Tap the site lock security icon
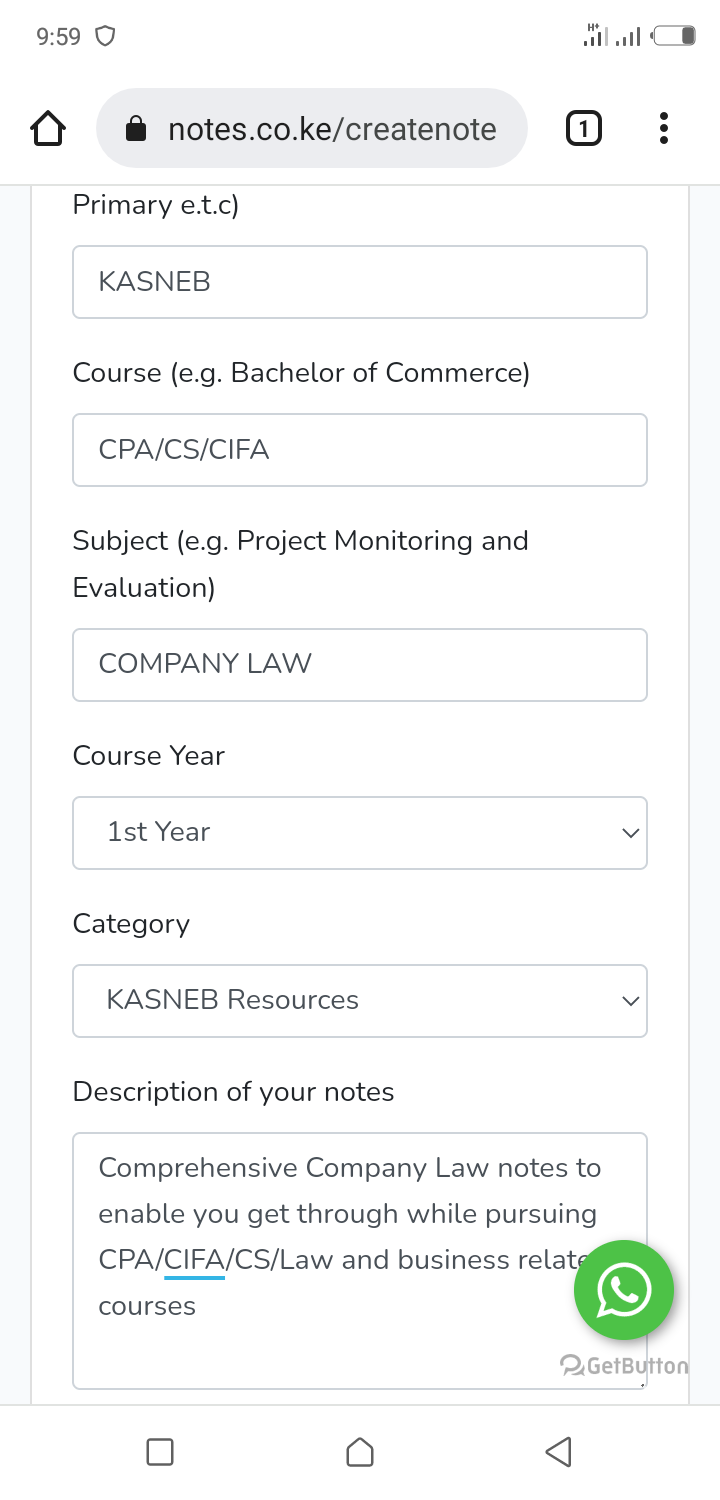The image size is (720, 1500). coord(136,129)
